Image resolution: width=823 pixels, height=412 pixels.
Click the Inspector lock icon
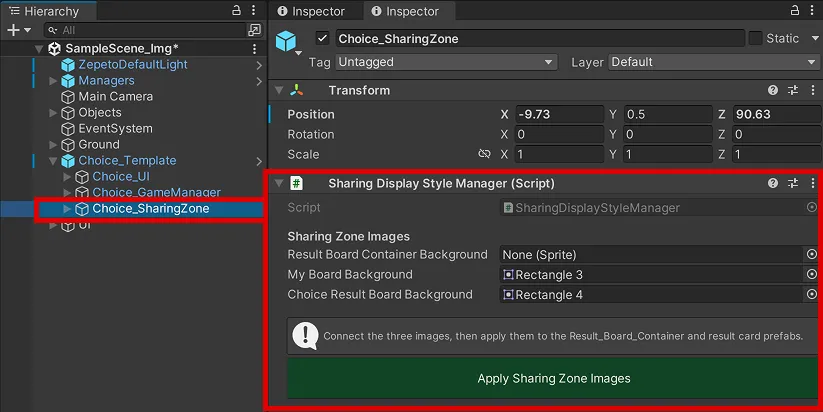[x=795, y=10]
